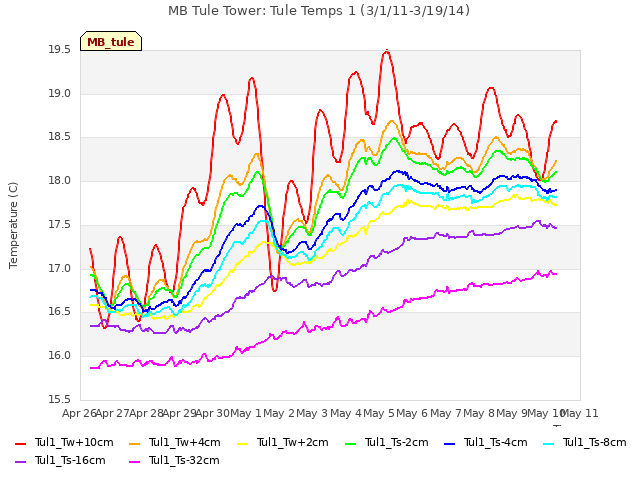Click the blue Tul1_Ts-4cm legend swatch
The width and height of the screenshot is (640, 480).
tap(449, 443)
